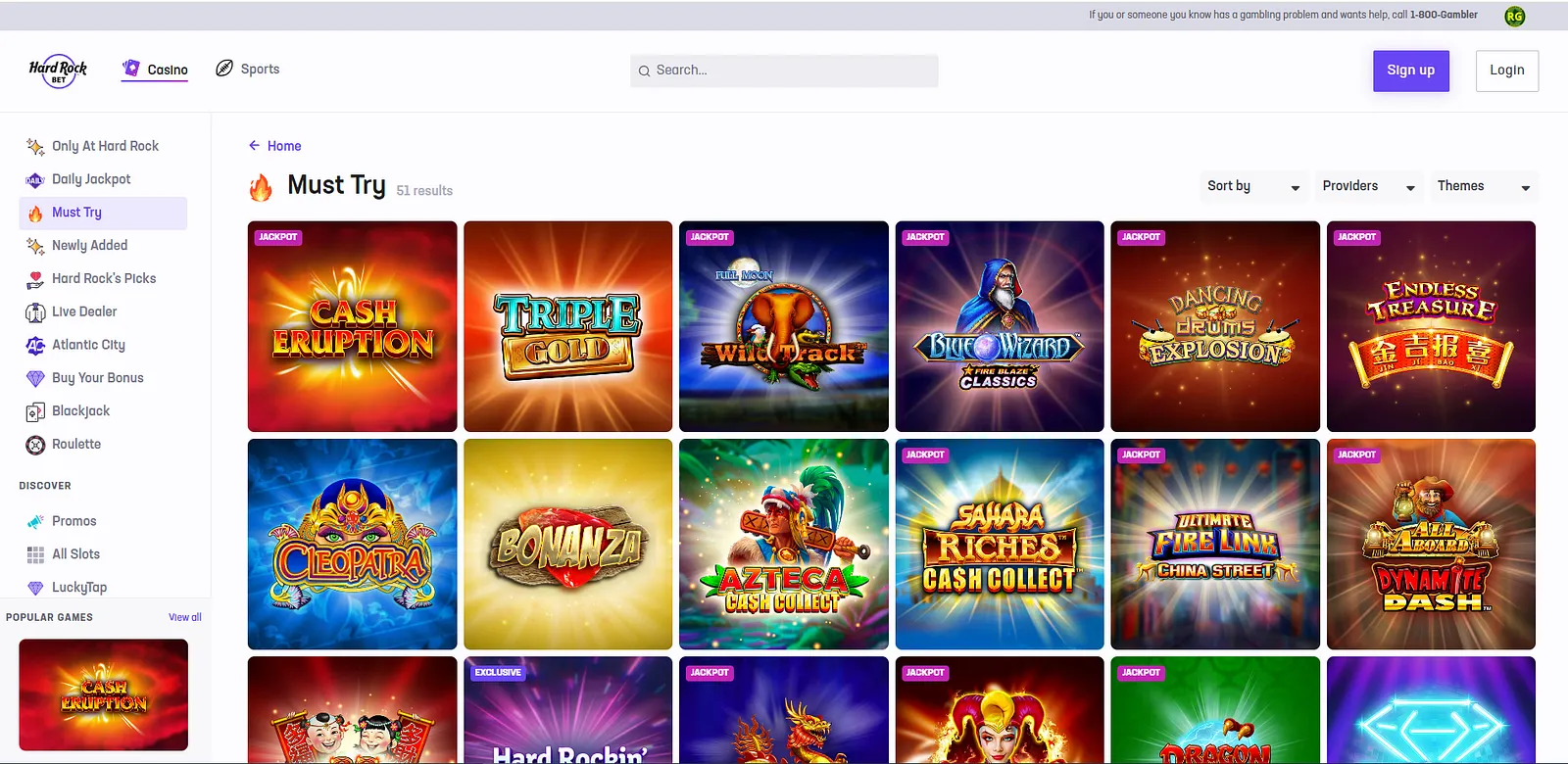Open the Sort by dropdown
Screen dimensions: 1568x764
1254,186
